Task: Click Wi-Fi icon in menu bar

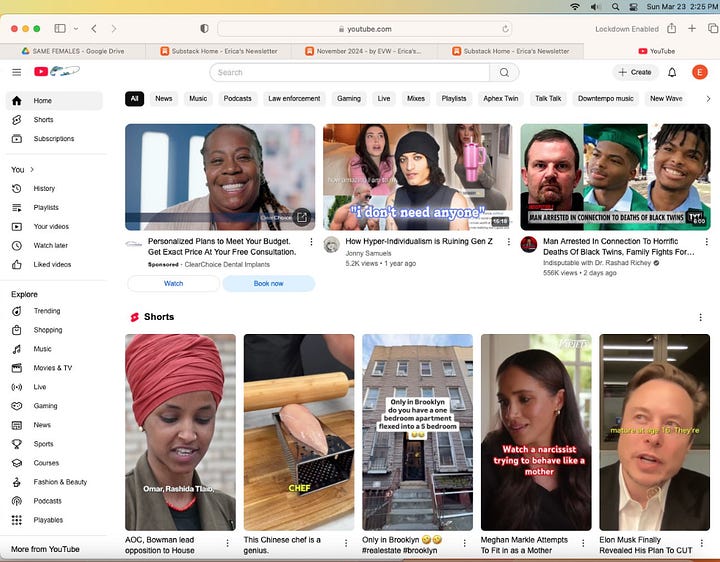Action: (574, 7)
